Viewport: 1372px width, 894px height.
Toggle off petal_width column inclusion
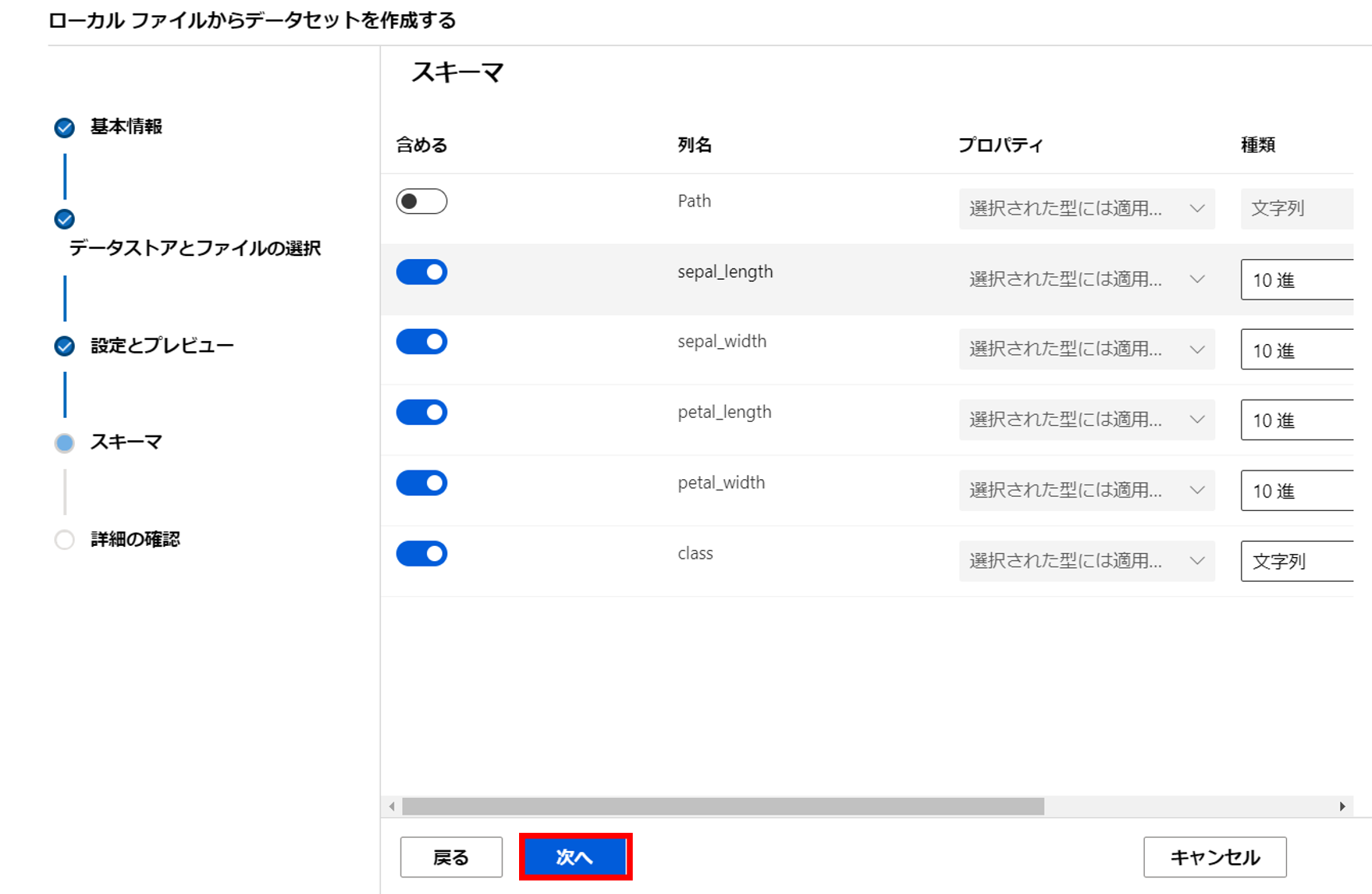click(x=421, y=483)
